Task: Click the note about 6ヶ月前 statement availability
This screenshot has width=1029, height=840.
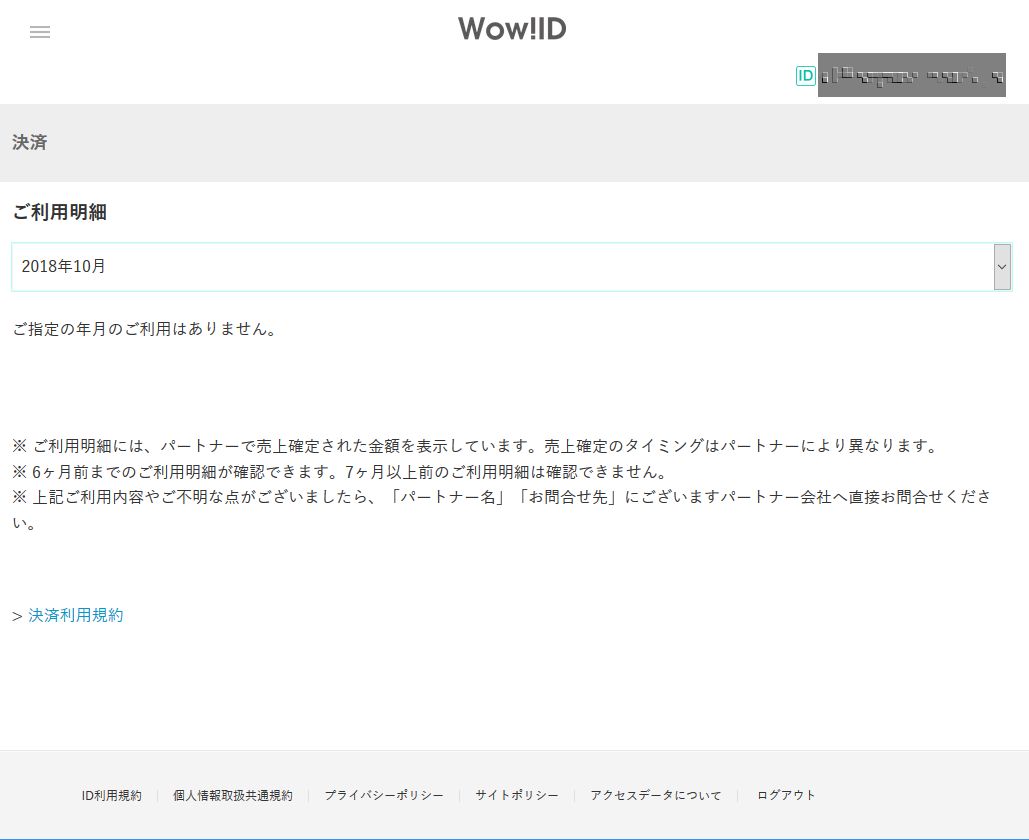Action: pos(340,472)
